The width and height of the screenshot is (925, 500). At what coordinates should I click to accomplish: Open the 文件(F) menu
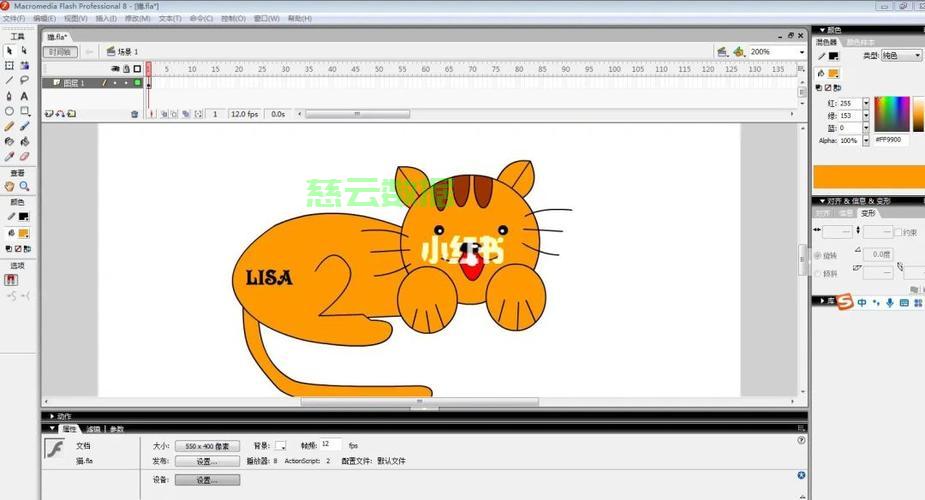click(x=15, y=18)
